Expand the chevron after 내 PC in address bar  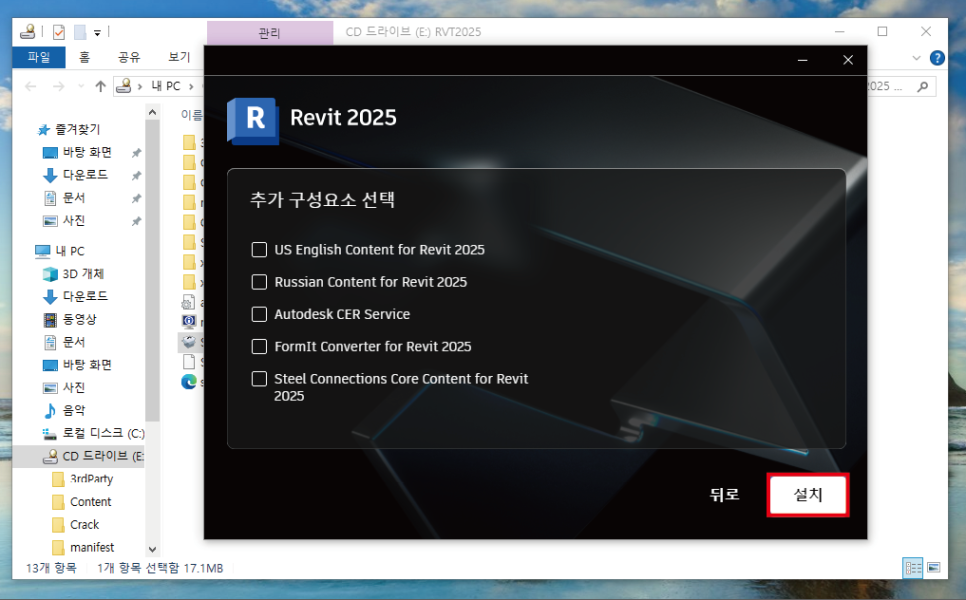tap(191, 86)
